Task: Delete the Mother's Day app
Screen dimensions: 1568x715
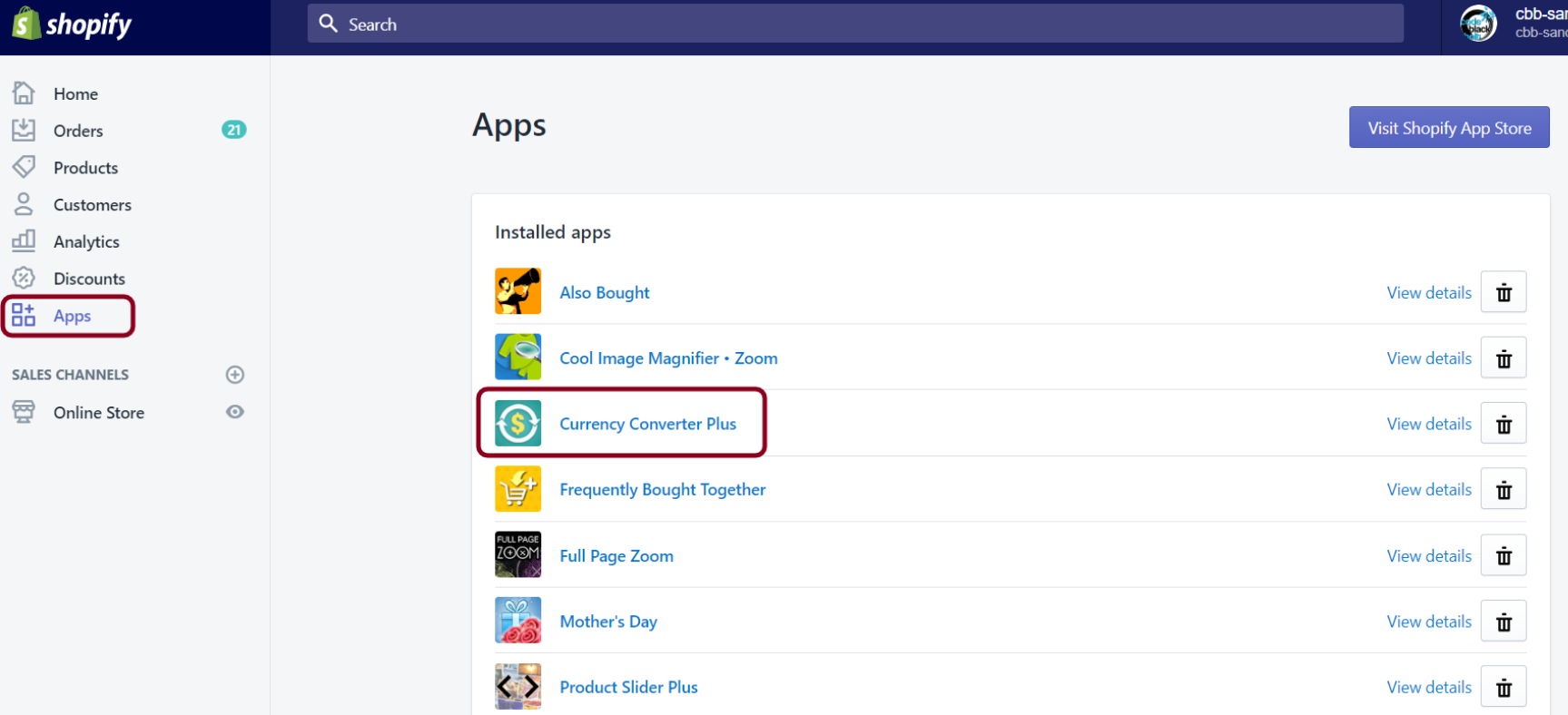Action: [x=1504, y=622]
